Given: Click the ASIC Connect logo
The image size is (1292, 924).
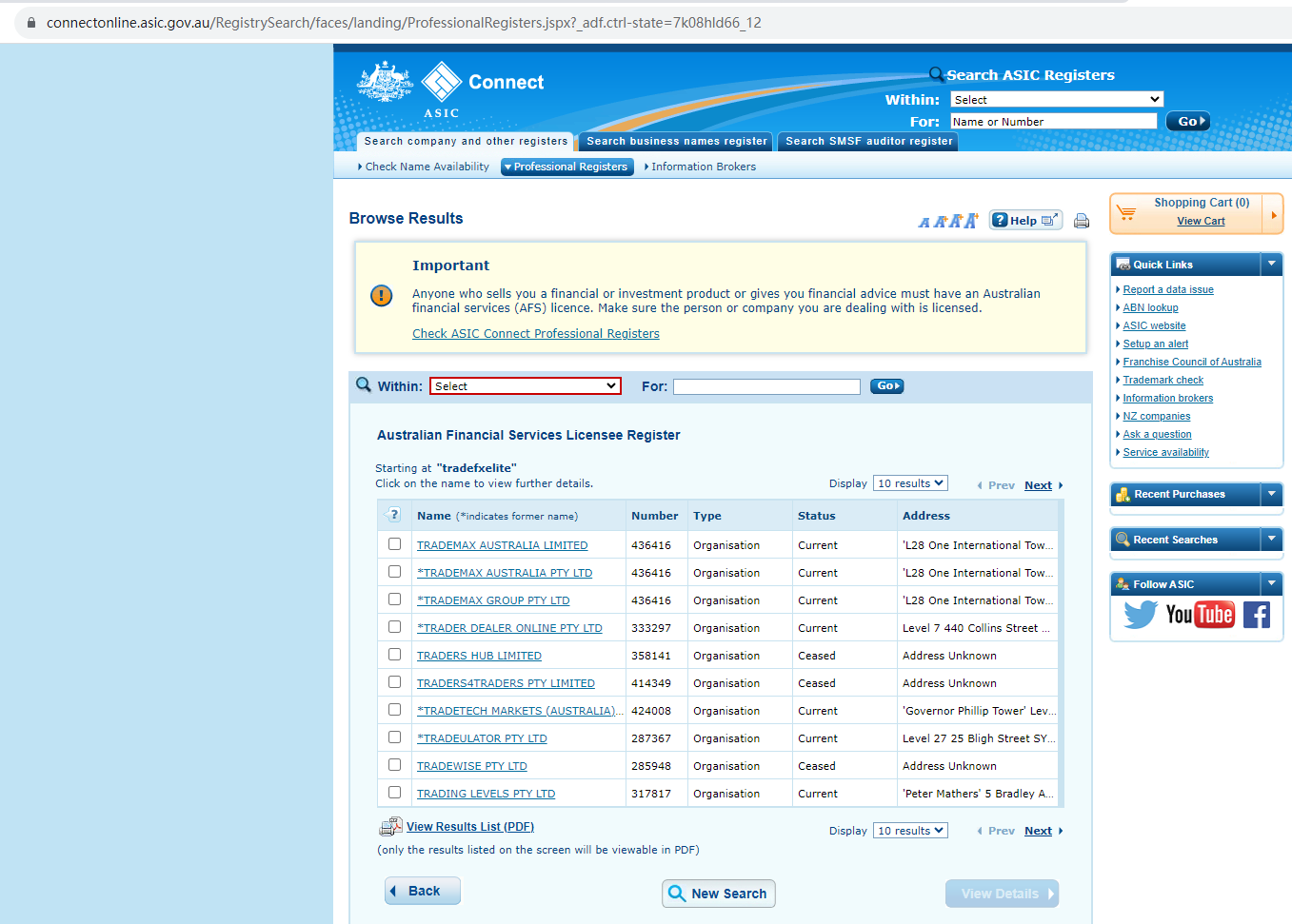Looking at the screenshot, I should pos(450,90).
